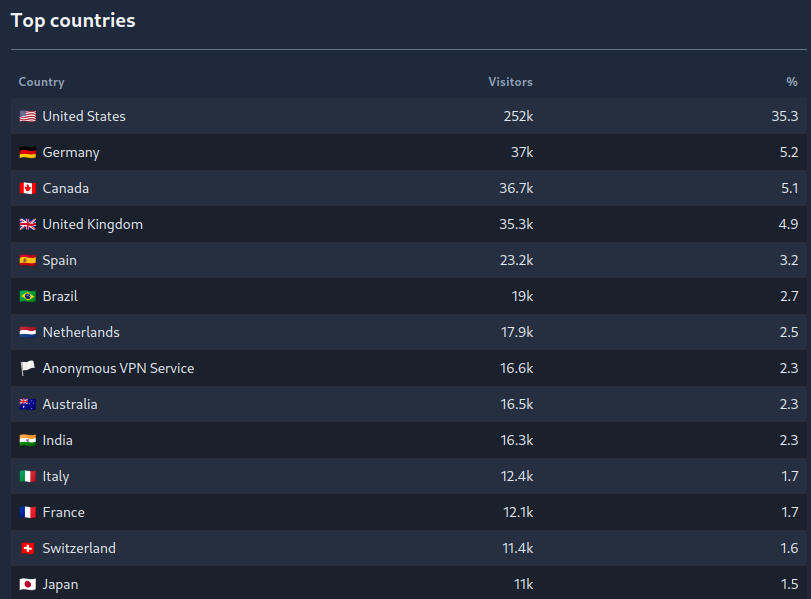
Task: Click the United Kingdom flag icon
Action: pyautogui.click(x=27, y=224)
